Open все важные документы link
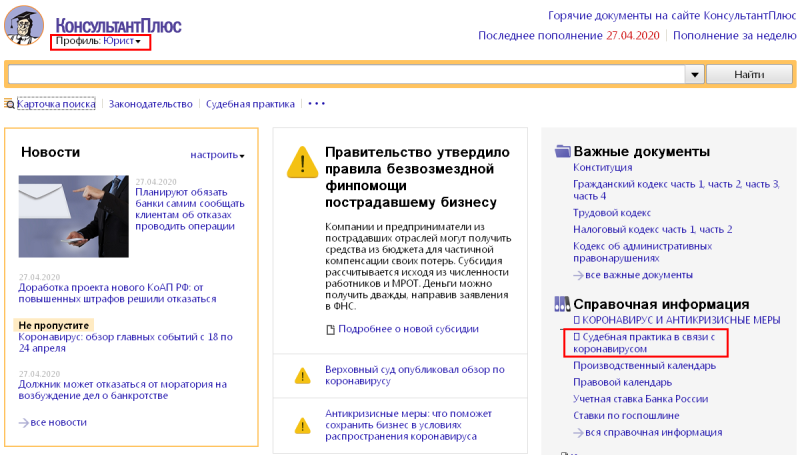The image size is (800, 455). click(x=639, y=275)
